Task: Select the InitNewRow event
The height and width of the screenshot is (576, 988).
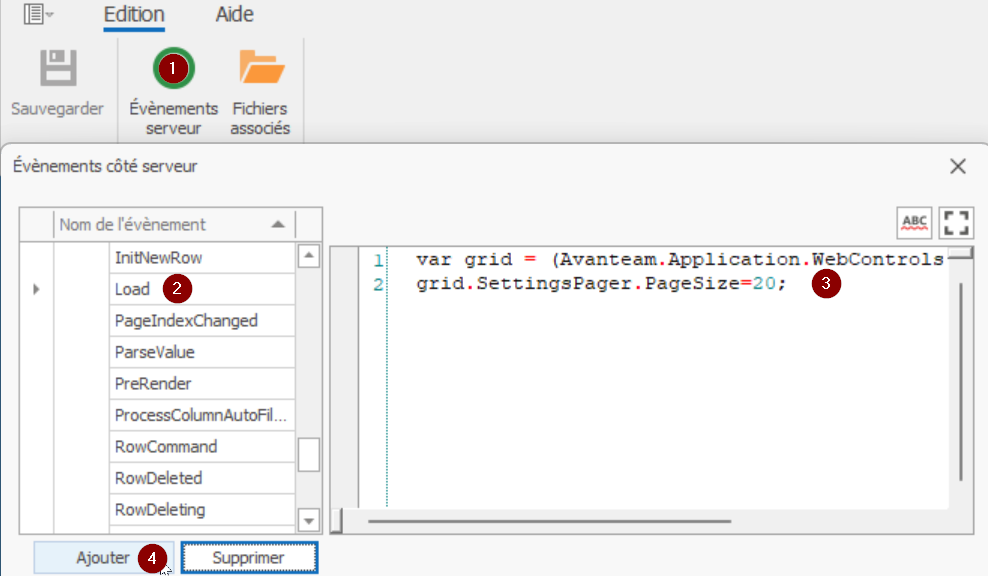Action: [159, 258]
